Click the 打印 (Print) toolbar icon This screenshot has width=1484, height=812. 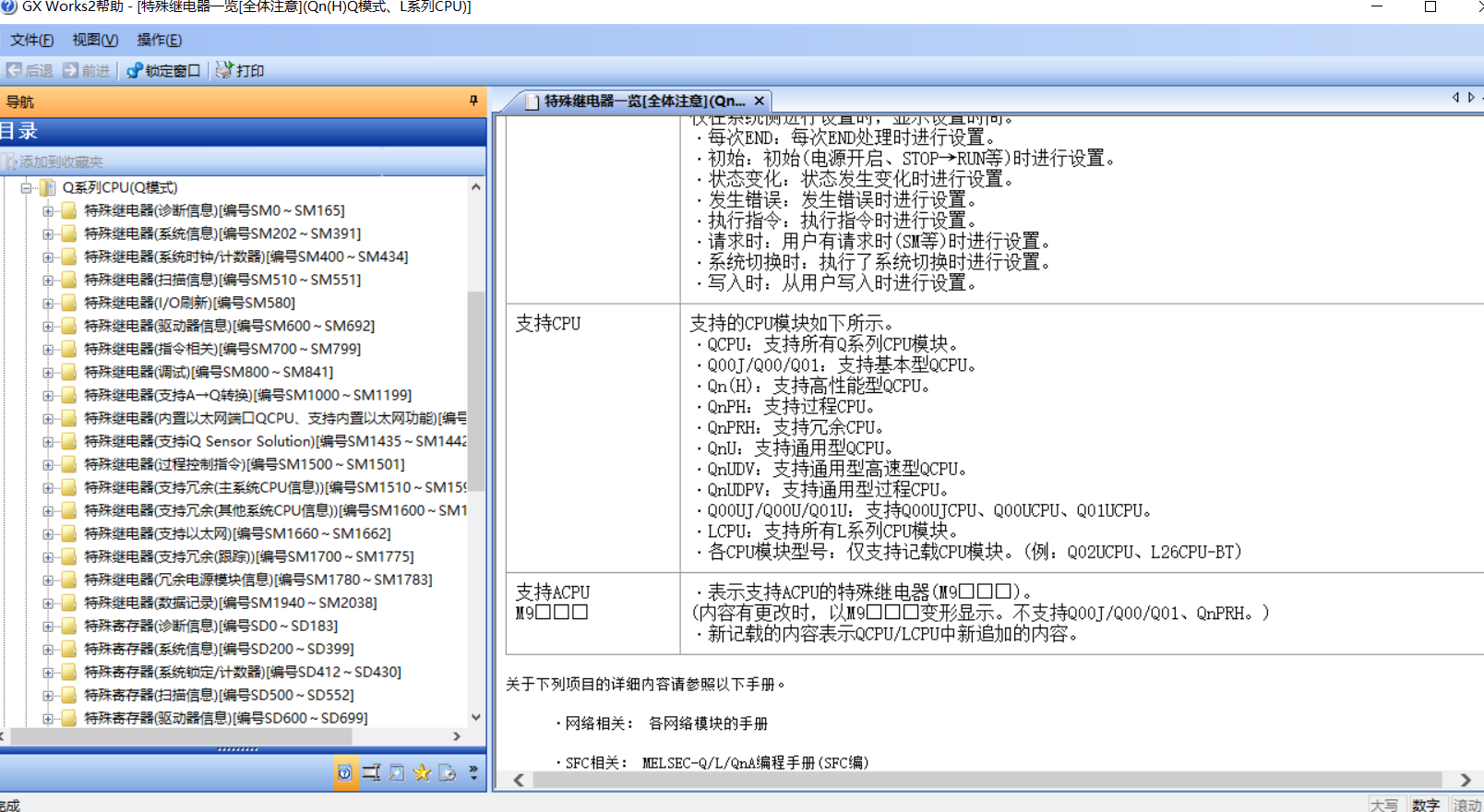[x=239, y=70]
